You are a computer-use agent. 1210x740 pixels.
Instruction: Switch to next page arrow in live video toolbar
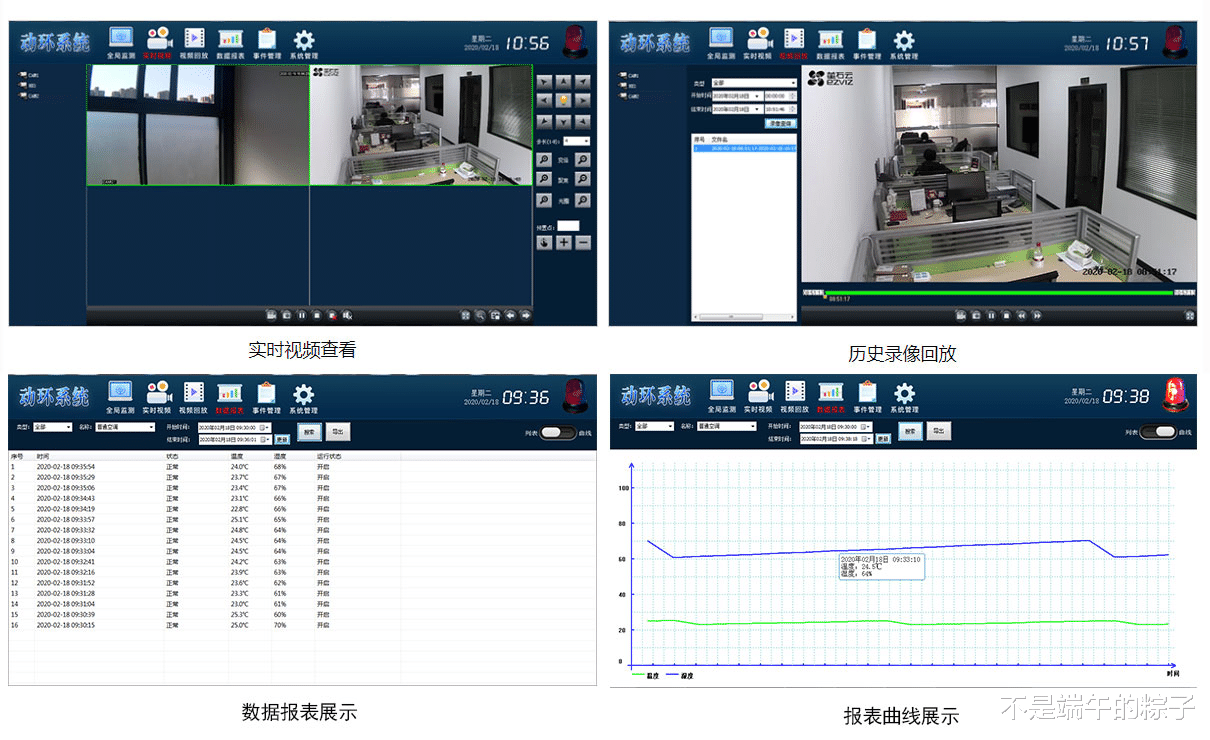525,315
